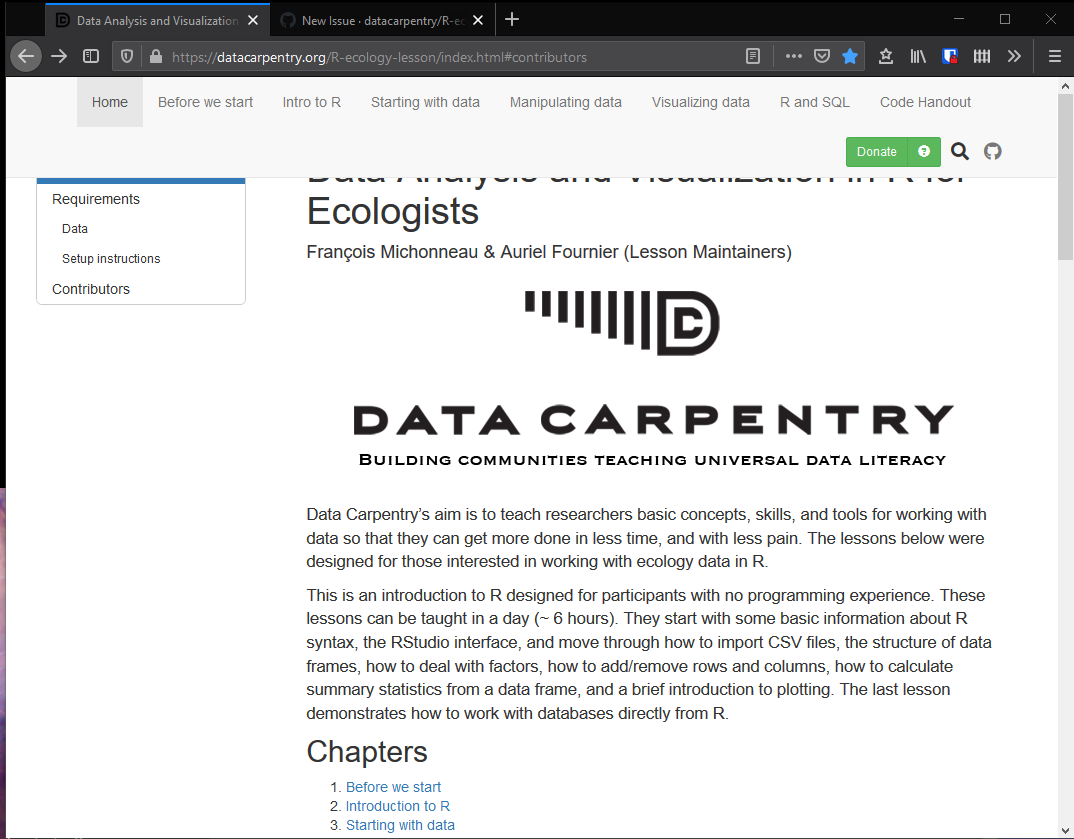The width and height of the screenshot is (1074, 839).
Task: Open Before we start chapter link
Action: (393, 787)
